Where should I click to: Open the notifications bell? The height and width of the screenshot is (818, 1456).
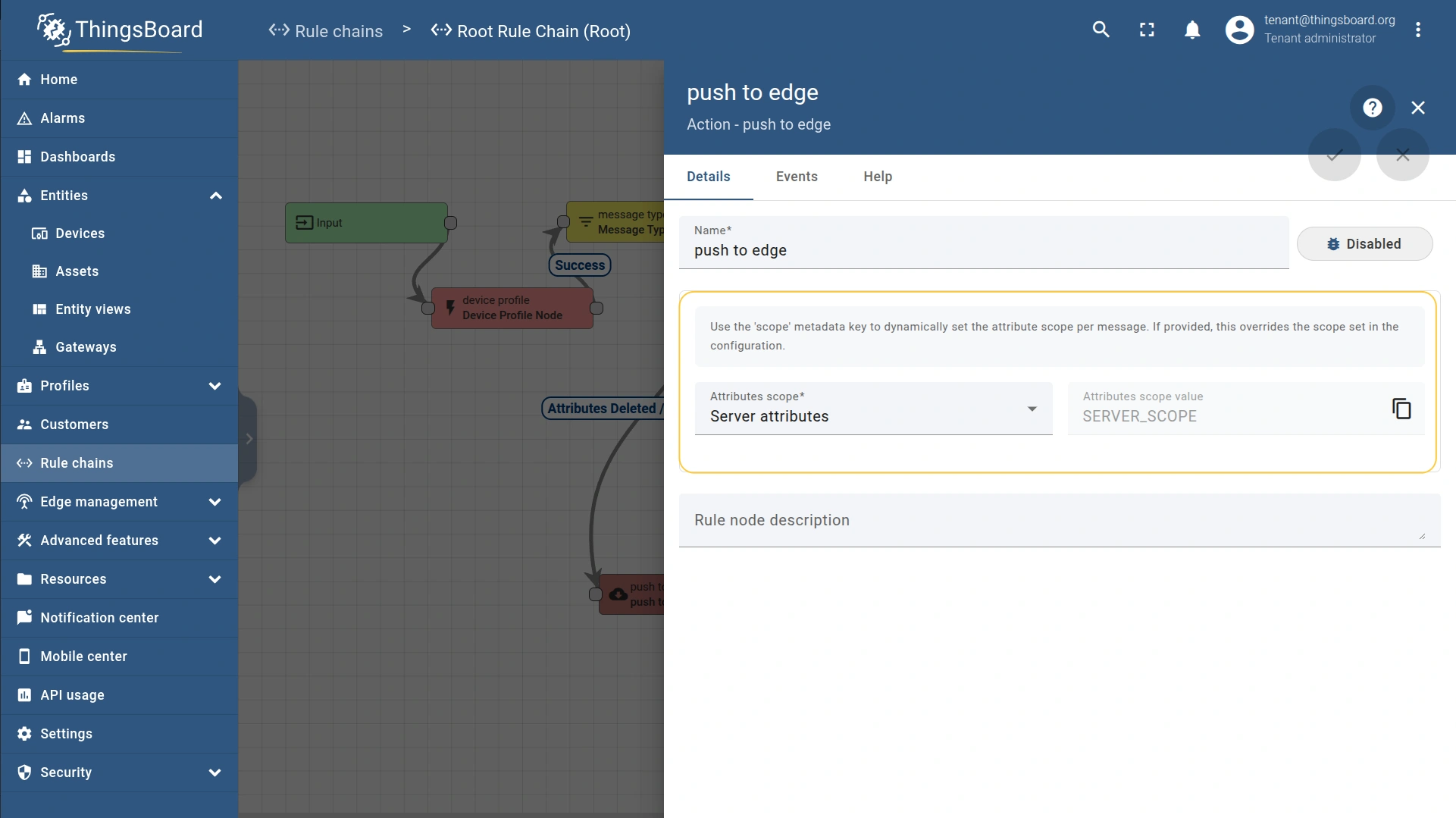point(1192,30)
